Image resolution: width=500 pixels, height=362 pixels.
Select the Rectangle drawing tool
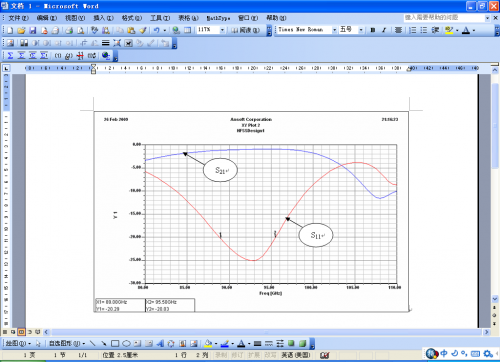pos(115,343)
